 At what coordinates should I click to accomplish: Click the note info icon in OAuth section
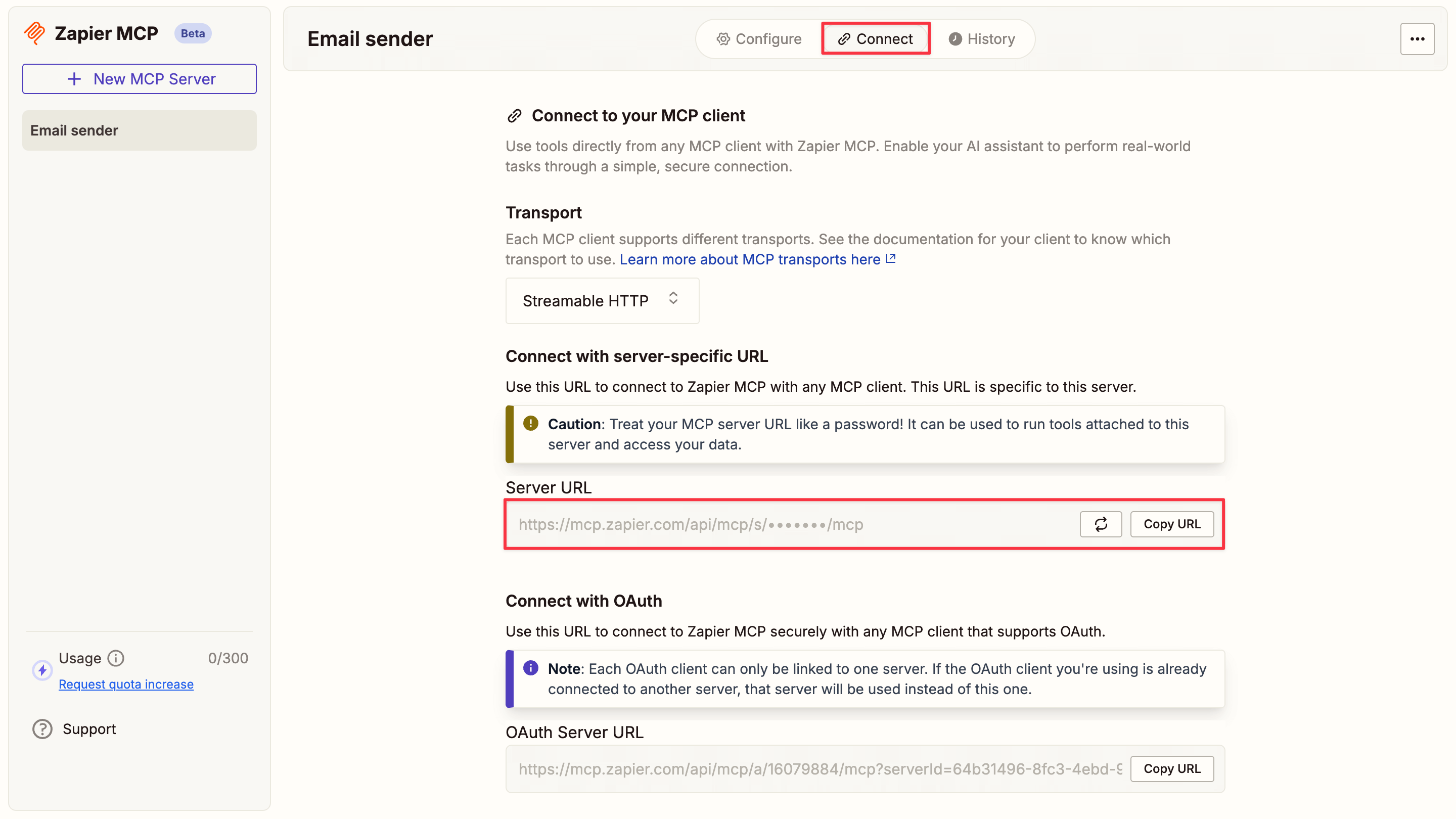click(x=530, y=668)
